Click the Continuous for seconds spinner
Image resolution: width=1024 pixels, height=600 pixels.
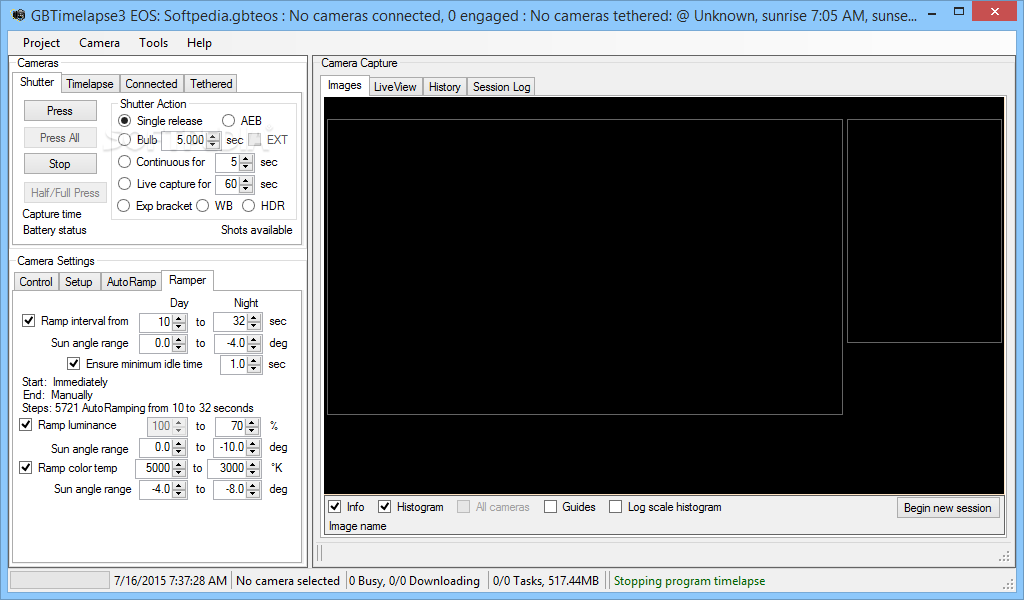(234, 162)
